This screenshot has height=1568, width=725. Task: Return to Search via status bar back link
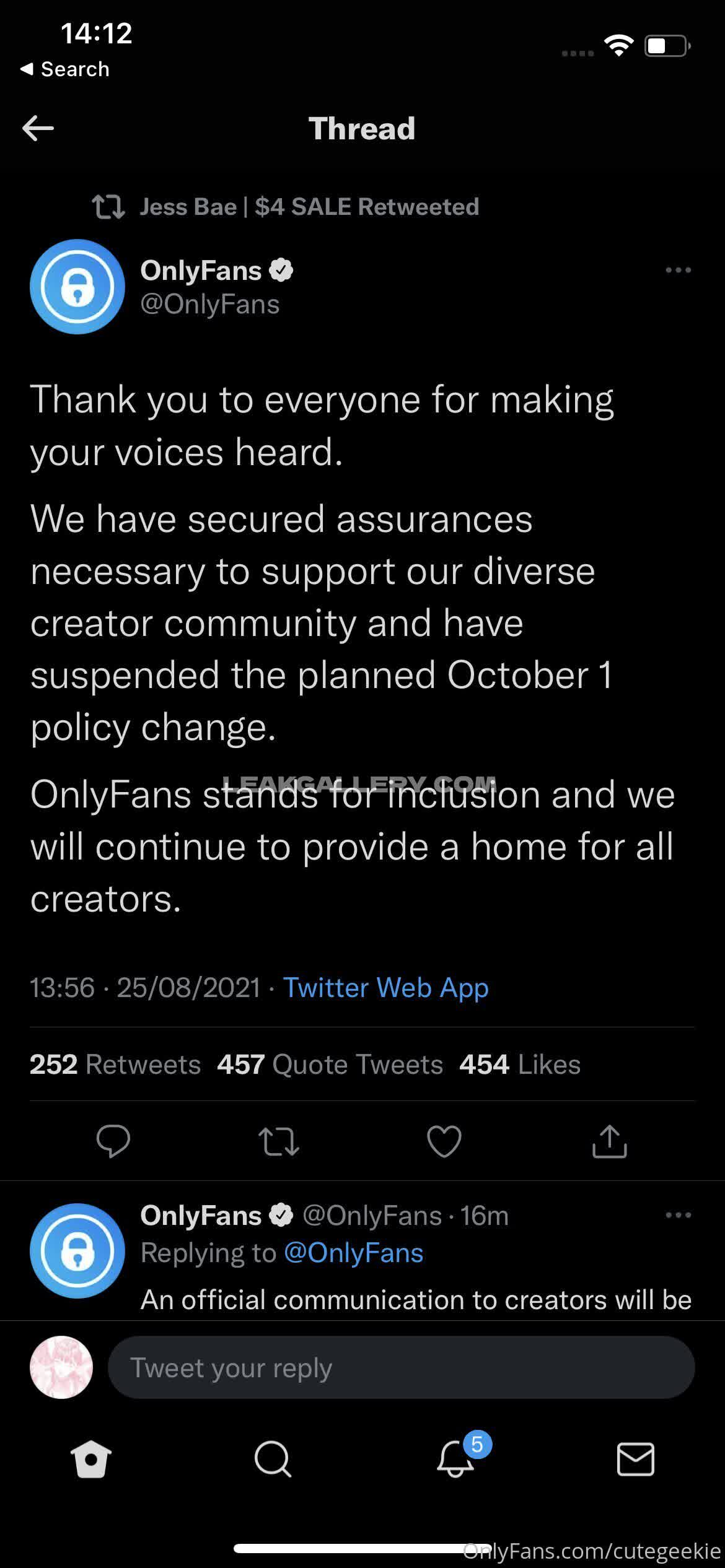pyautogui.click(x=65, y=69)
